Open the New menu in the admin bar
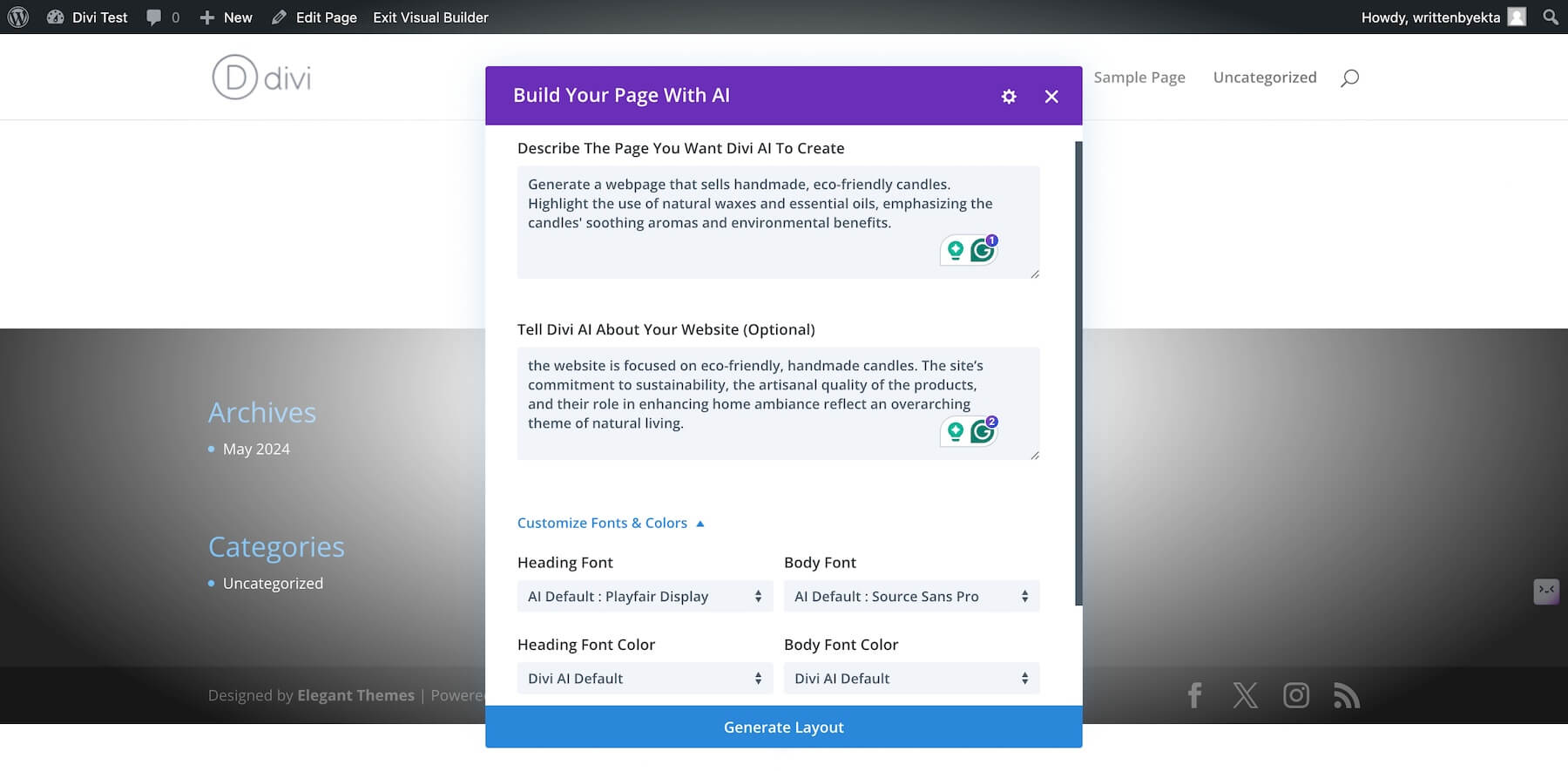The height and width of the screenshot is (771, 1568). [x=225, y=17]
